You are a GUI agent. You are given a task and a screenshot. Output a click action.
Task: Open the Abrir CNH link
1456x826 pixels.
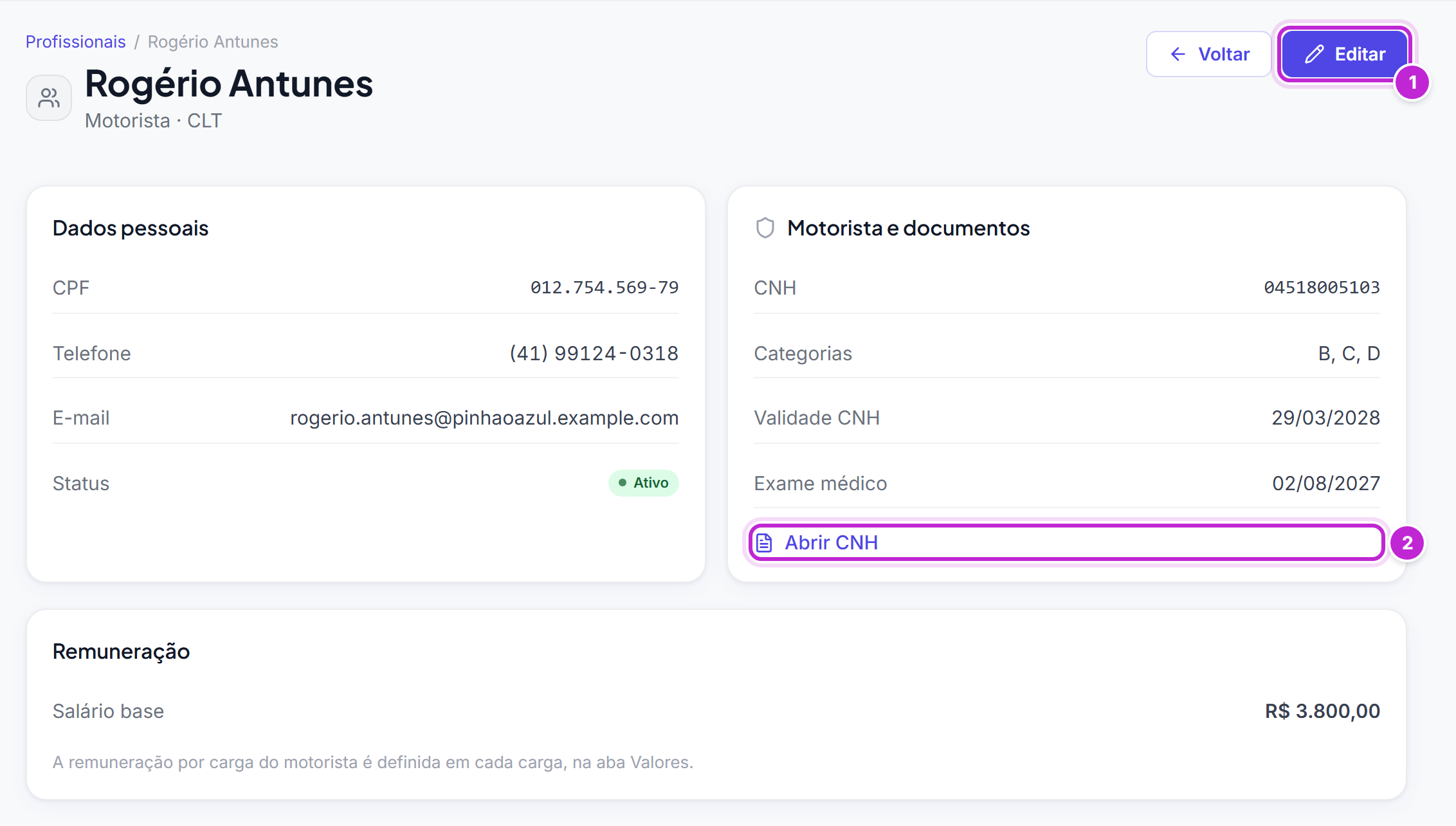(x=1066, y=543)
